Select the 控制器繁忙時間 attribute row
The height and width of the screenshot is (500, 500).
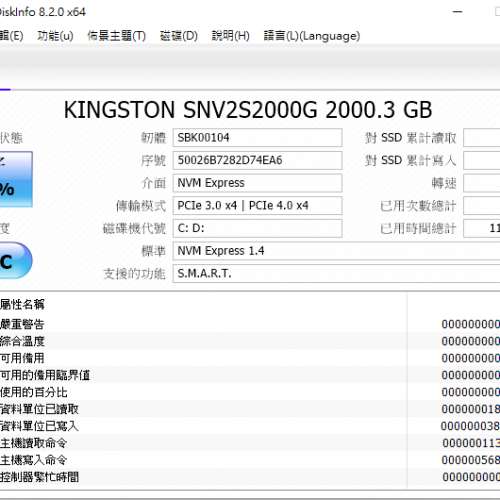pos(250,477)
